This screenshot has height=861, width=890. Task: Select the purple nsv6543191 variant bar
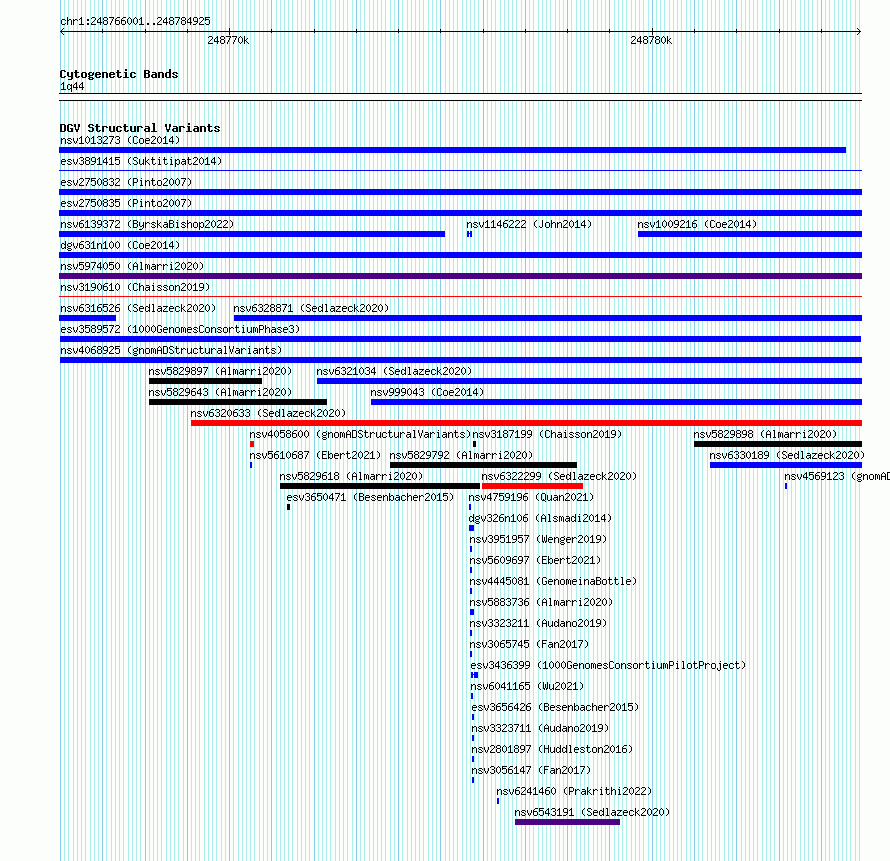567,822
